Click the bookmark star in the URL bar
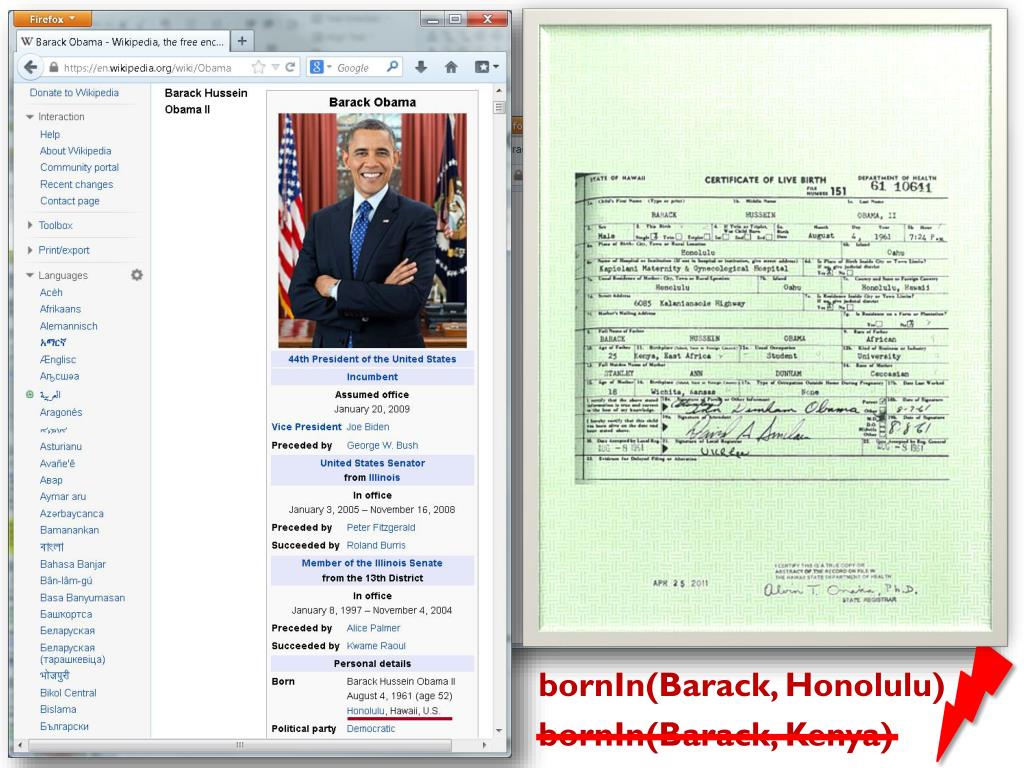The height and width of the screenshot is (768, 1024). coord(259,67)
